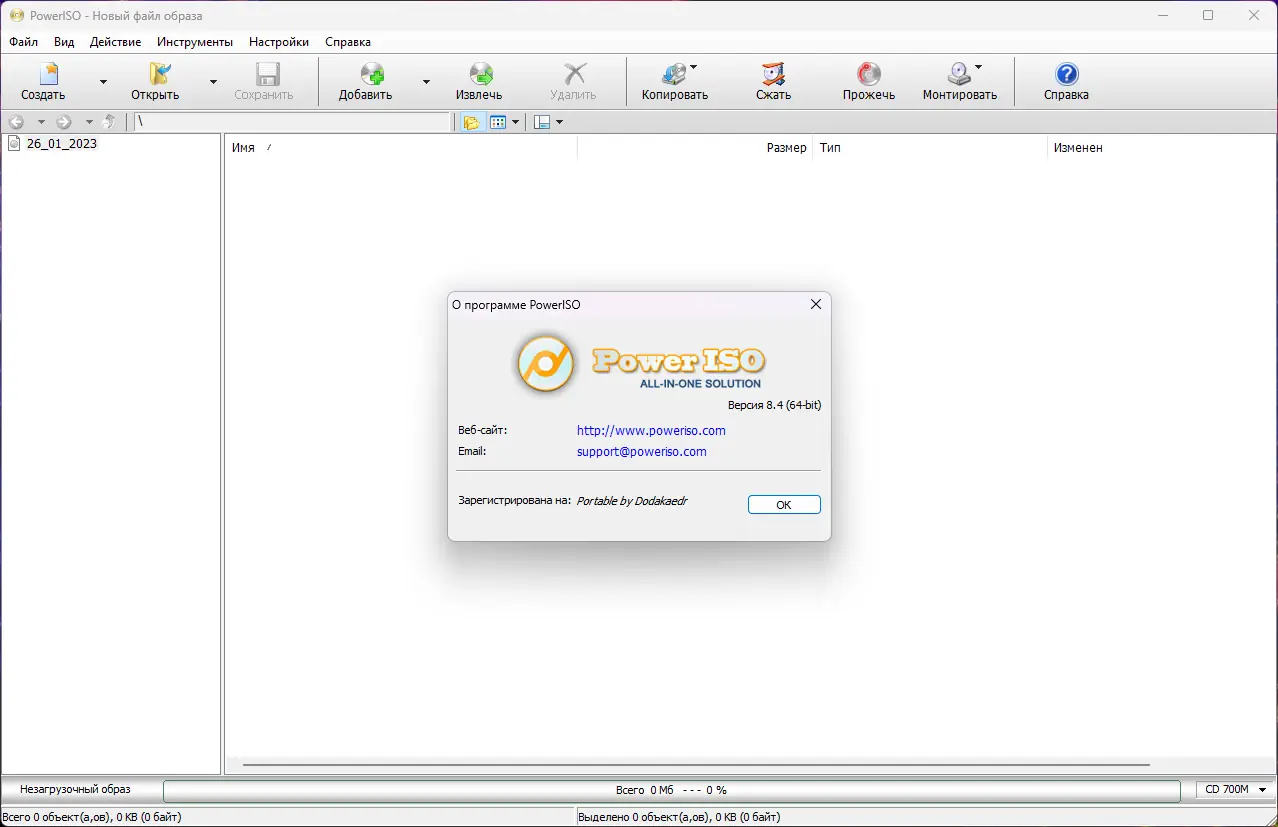The image size is (1278, 827).
Task: Click the Удалить (Delete) toolbar icon
Action: click(574, 75)
